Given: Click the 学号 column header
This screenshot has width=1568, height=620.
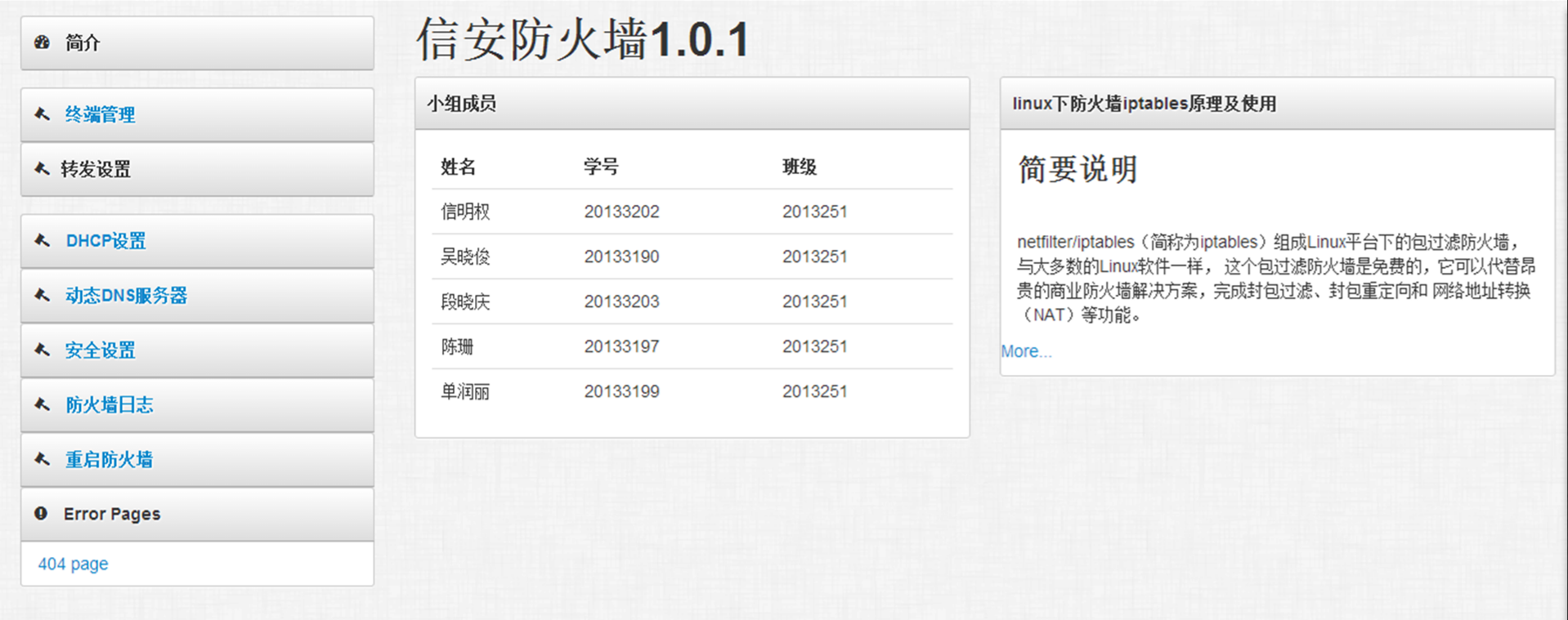Looking at the screenshot, I should pos(601,167).
